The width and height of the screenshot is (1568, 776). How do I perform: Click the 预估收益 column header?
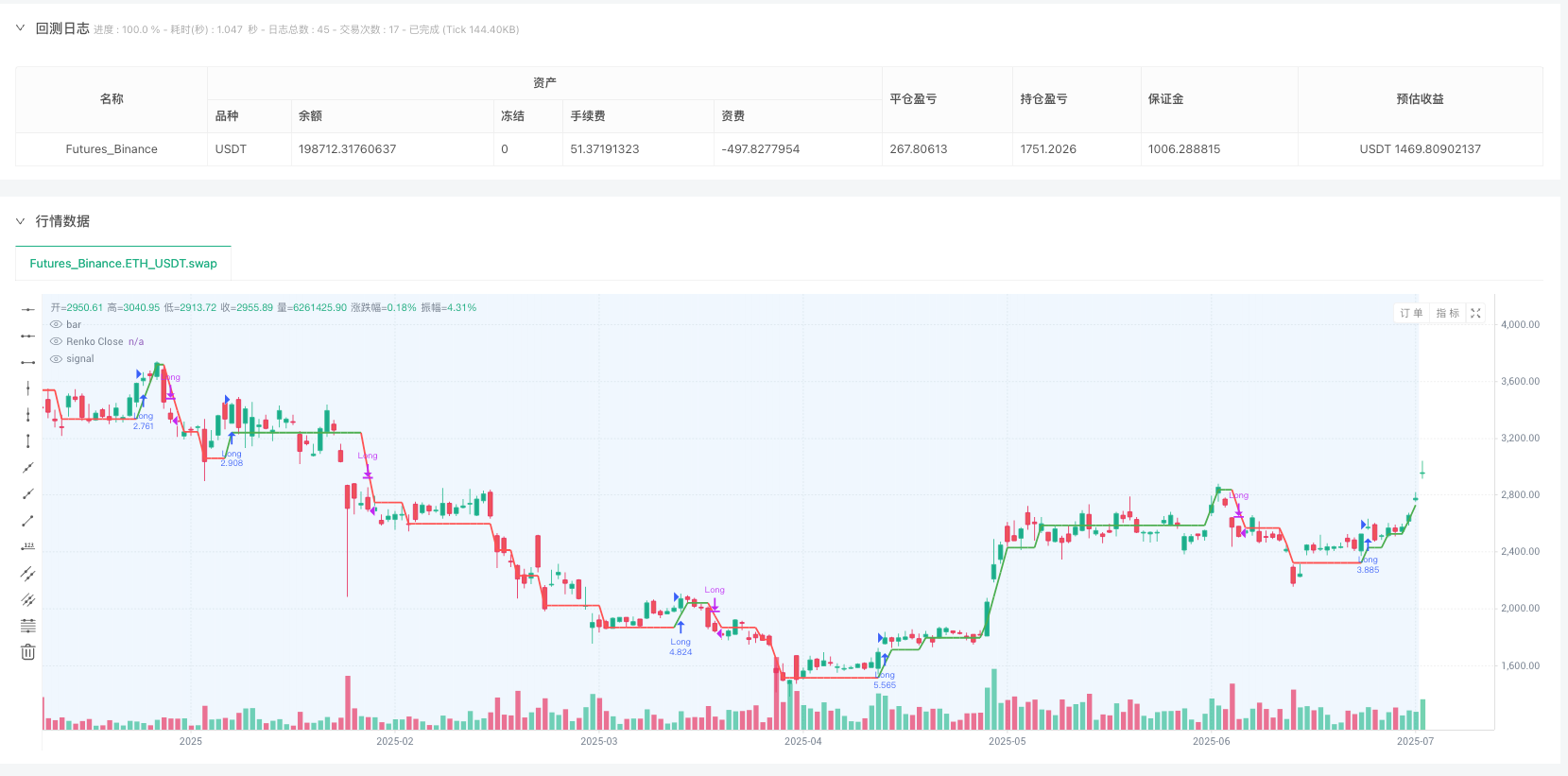tap(1420, 98)
